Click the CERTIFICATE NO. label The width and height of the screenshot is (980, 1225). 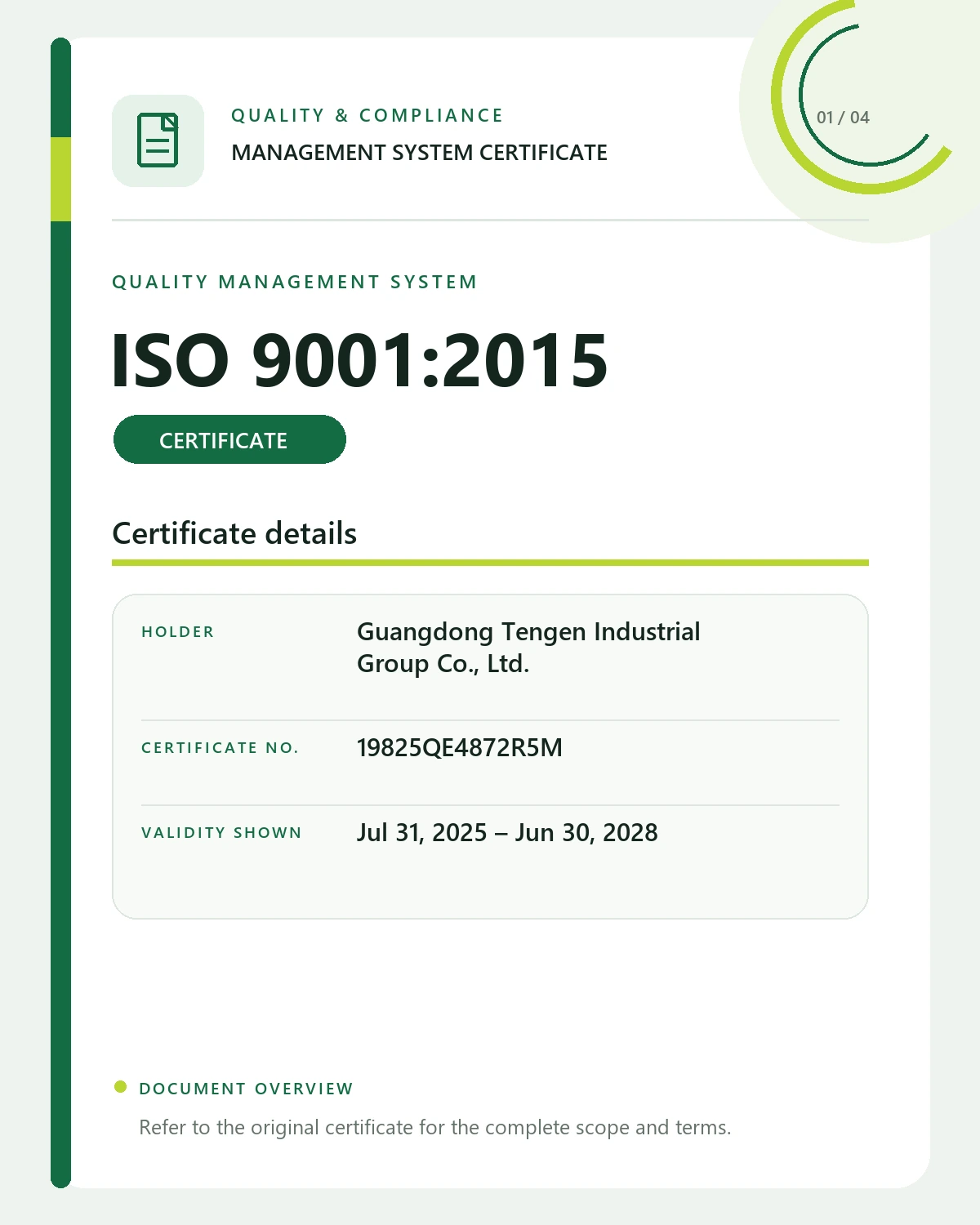(x=220, y=748)
